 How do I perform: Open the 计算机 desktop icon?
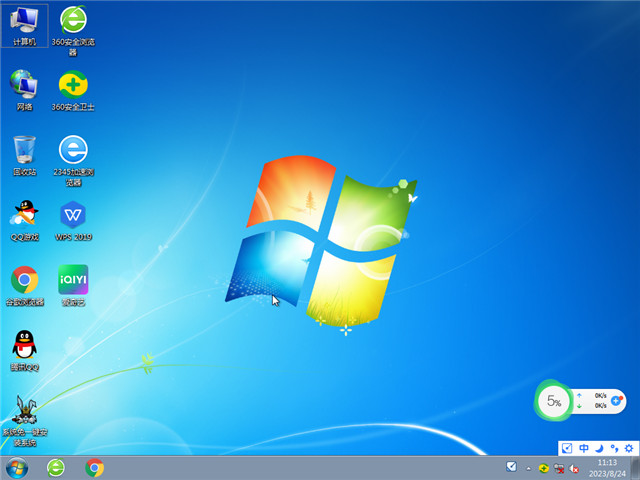tap(24, 25)
